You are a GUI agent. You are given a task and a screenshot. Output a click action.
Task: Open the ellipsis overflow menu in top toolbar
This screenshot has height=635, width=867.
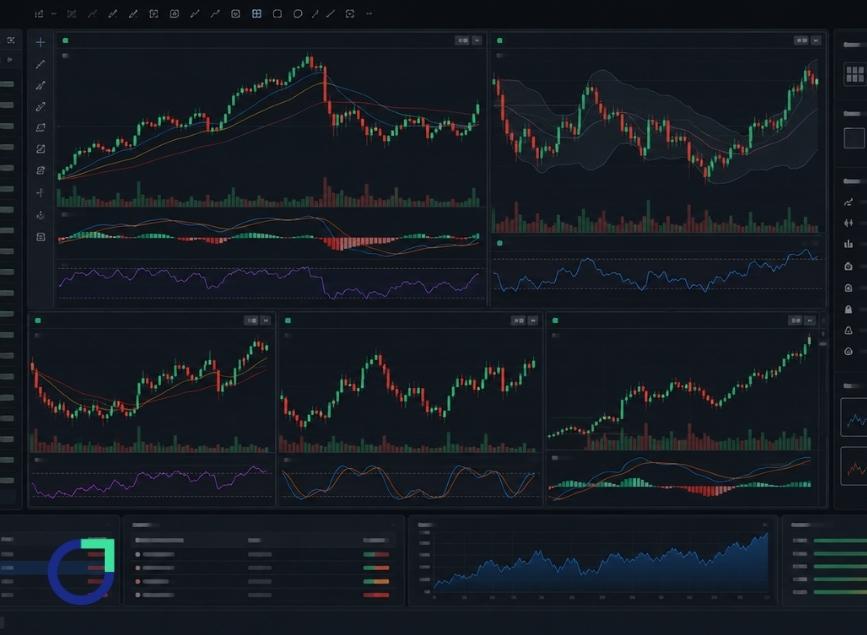369,14
